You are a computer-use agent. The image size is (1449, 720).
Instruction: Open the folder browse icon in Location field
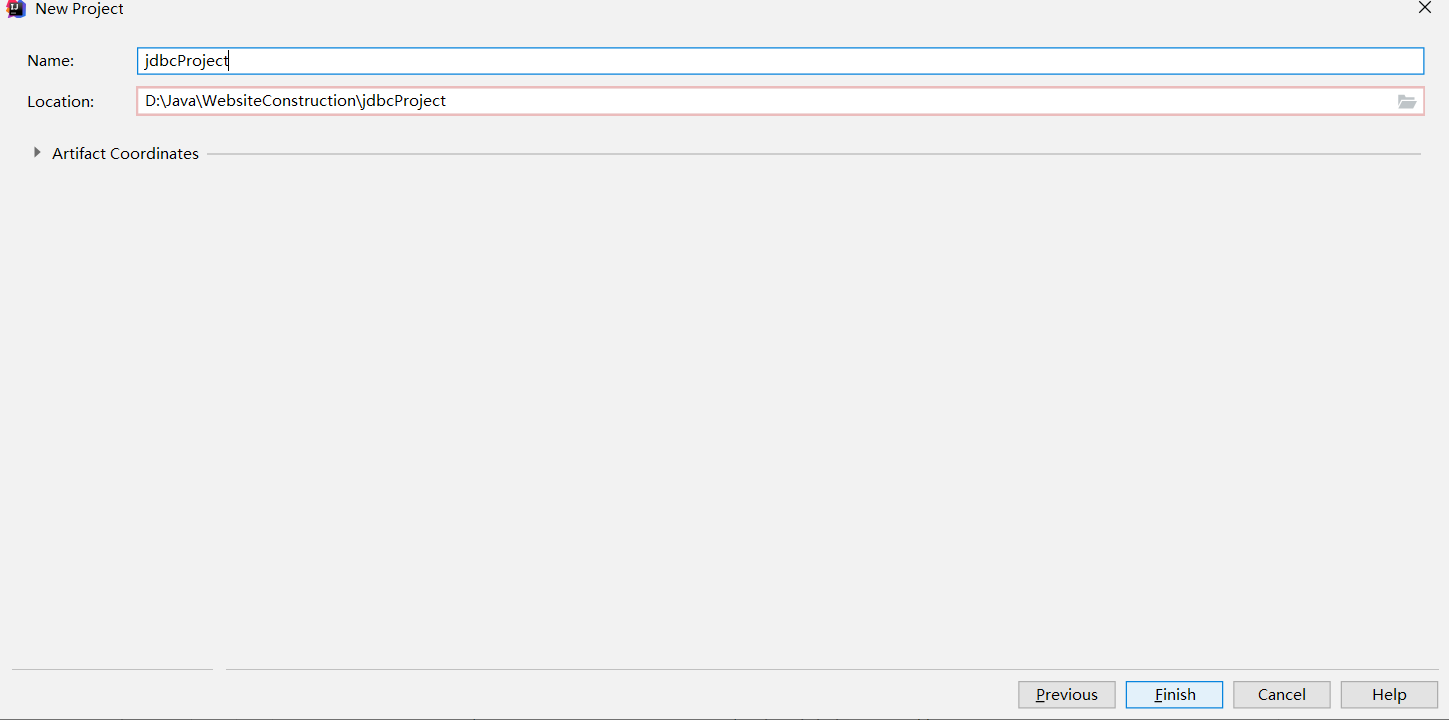[1407, 101]
